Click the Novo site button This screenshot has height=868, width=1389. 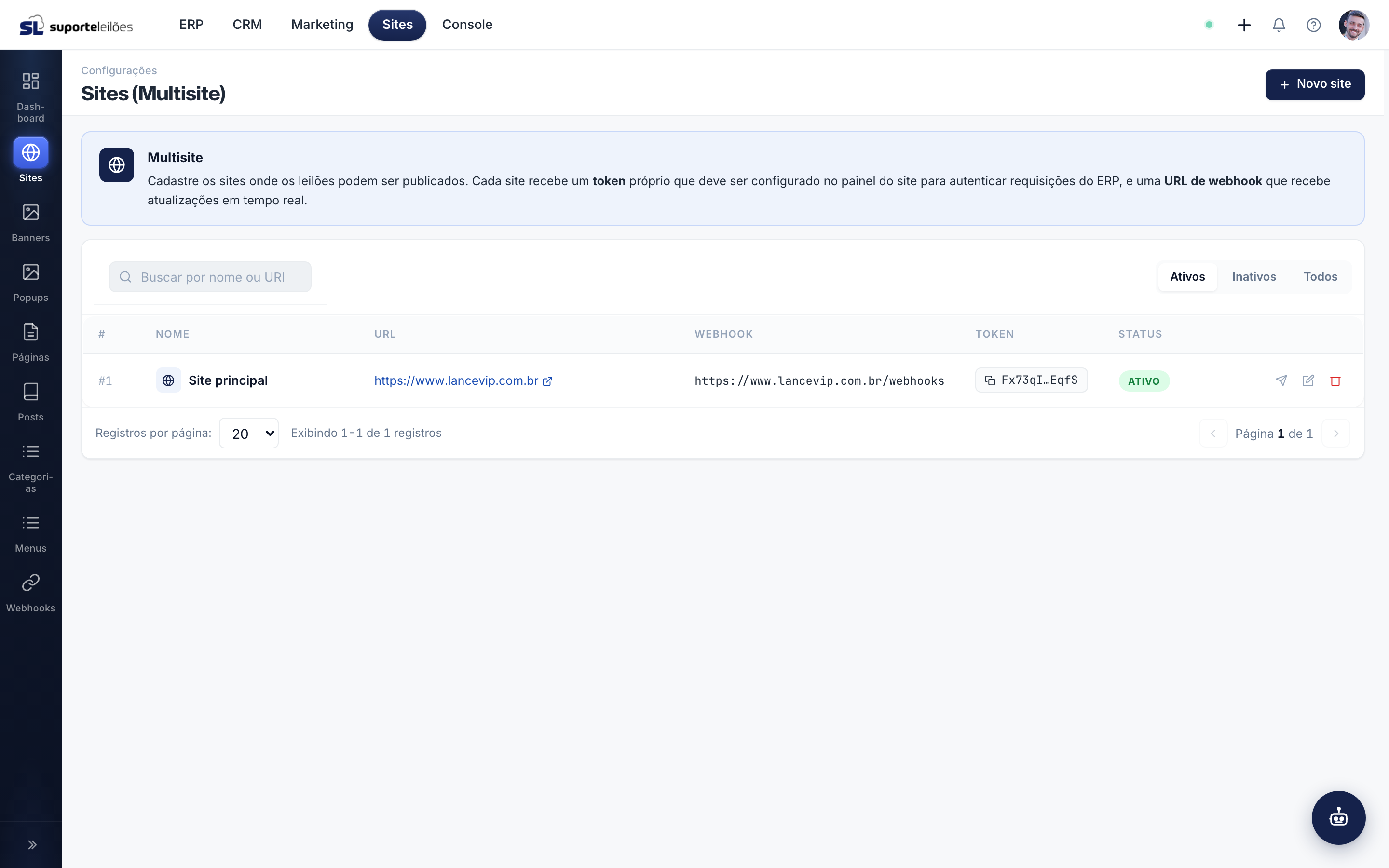tap(1314, 84)
